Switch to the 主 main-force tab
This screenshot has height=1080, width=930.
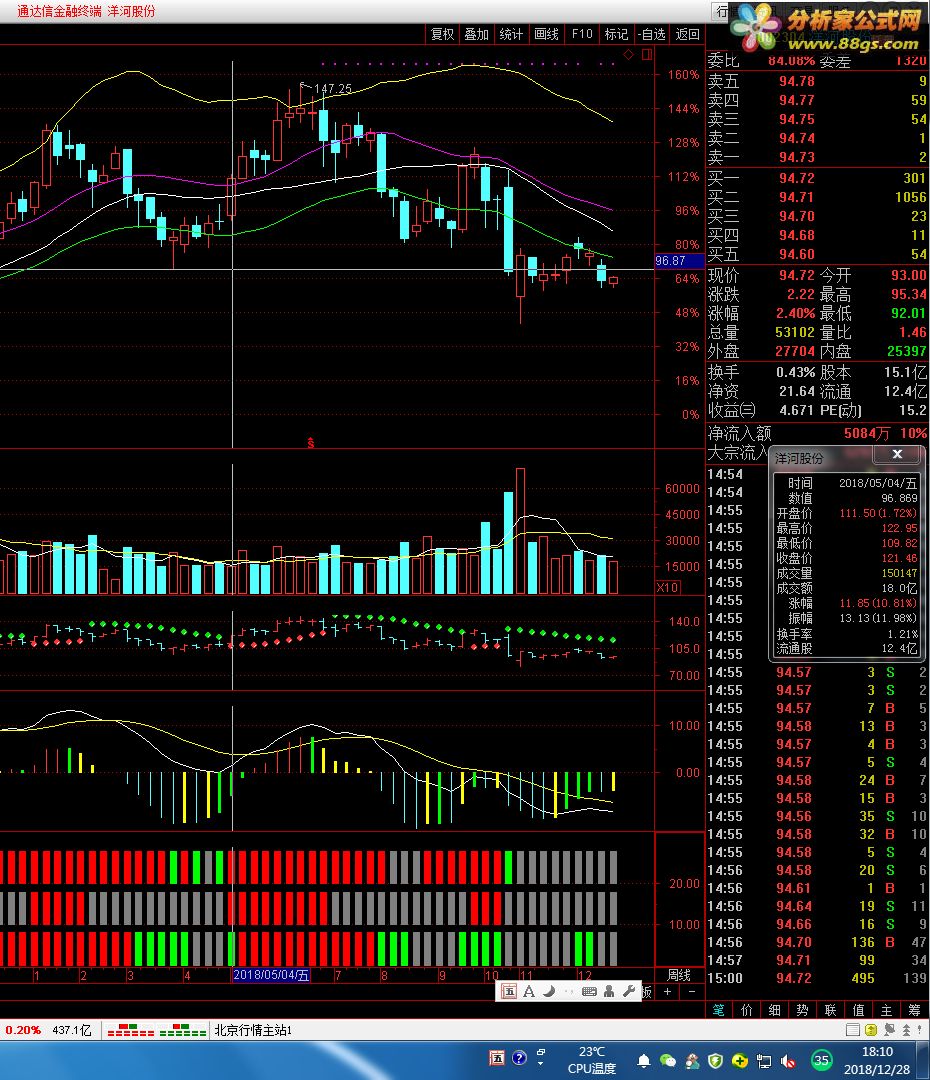point(886,1010)
